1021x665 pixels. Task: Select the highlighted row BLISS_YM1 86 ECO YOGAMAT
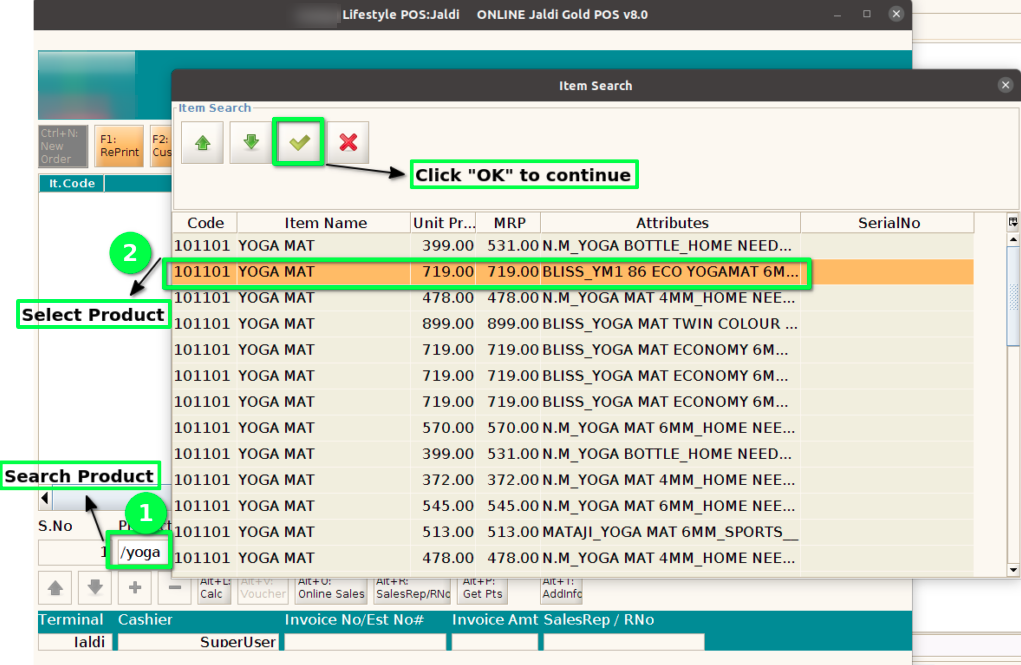click(x=573, y=272)
